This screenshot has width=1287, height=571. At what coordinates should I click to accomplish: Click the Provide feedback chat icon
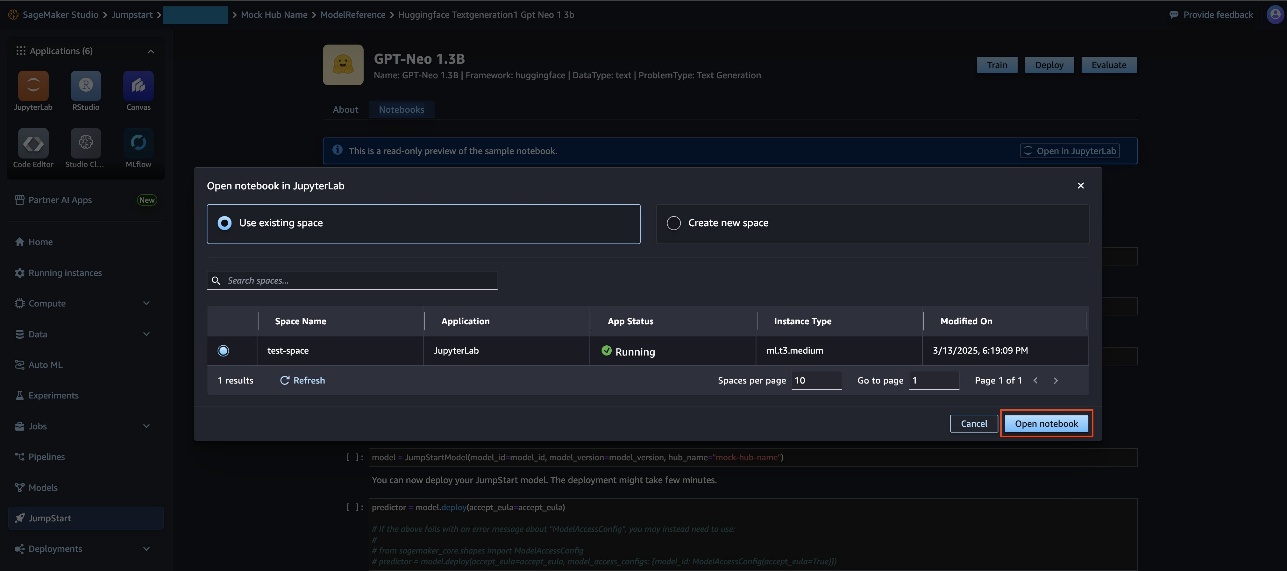1174,15
